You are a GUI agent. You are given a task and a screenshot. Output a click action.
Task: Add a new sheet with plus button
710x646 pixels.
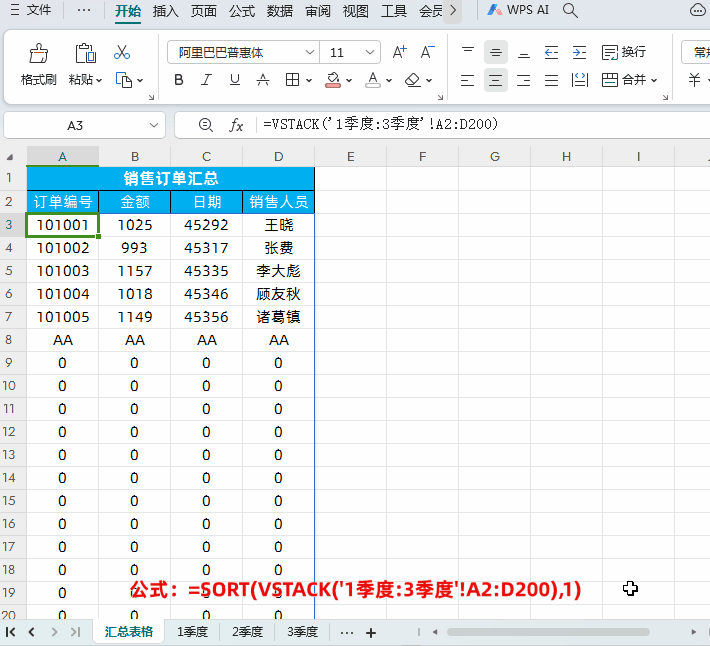pos(371,632)
